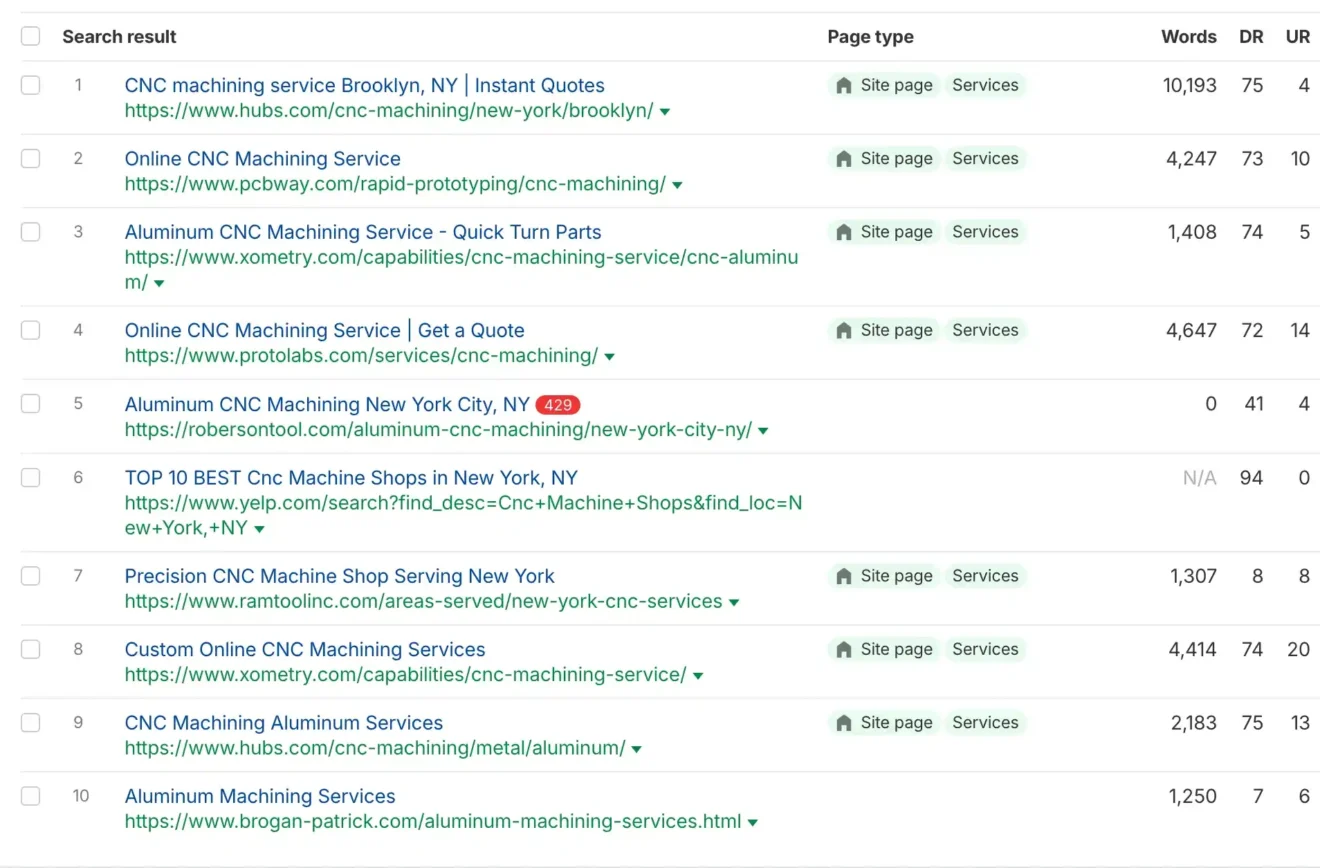Click Site page home icon in row 2
The width and height of the screenshot is (1320, 868).
click(x=844, y=158)
